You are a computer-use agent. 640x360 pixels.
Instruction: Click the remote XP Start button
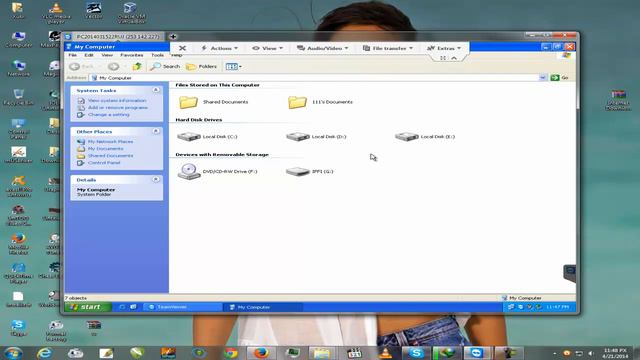click(x=88, y=307)
